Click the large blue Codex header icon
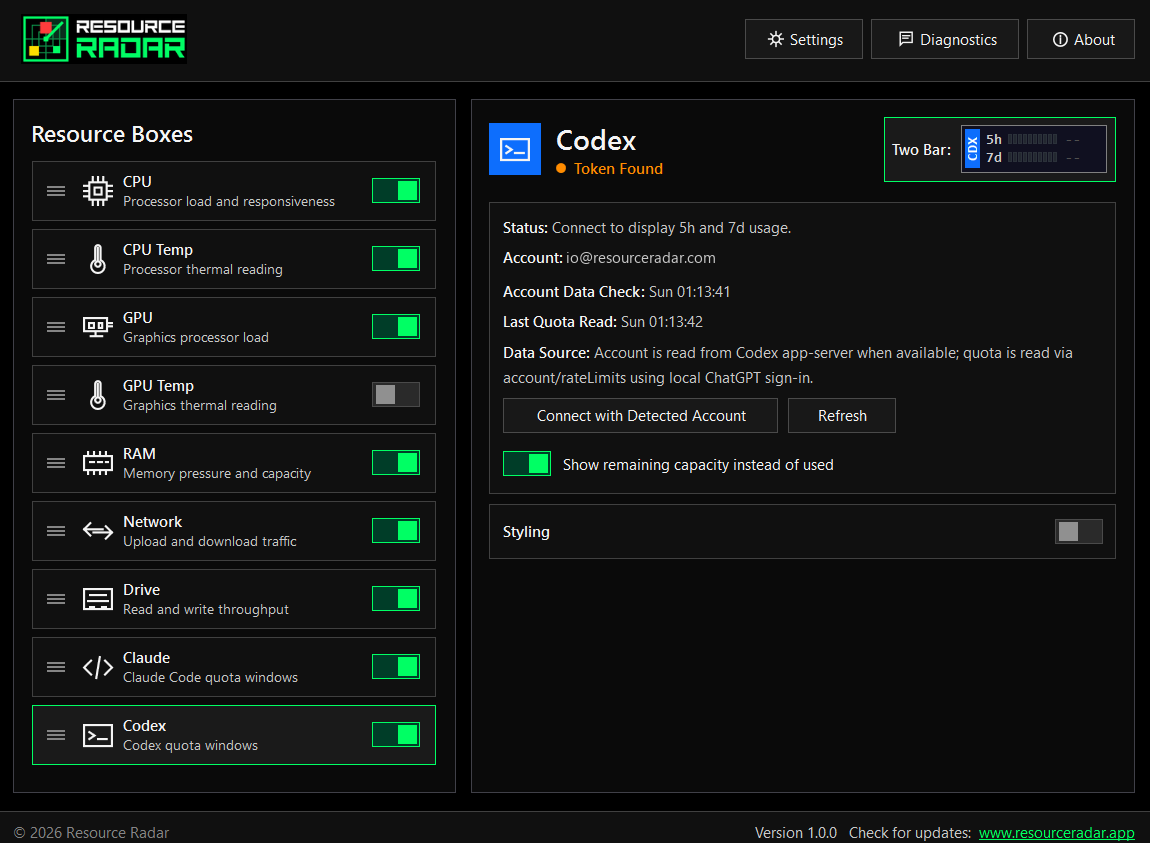The image size is (1150, 843). pyautogui.click(x=515, y=149)
